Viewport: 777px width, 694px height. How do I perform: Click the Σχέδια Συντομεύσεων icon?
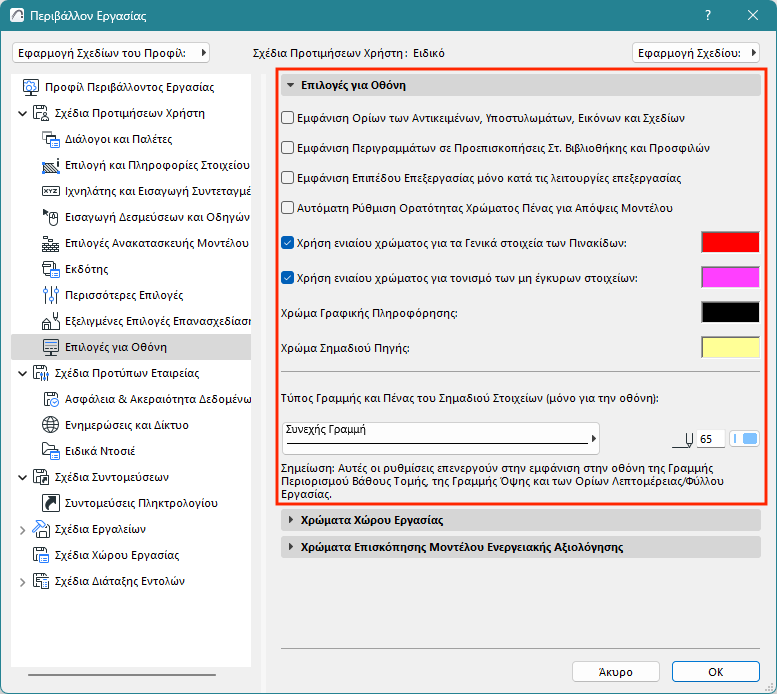click(x=41, y=477)
